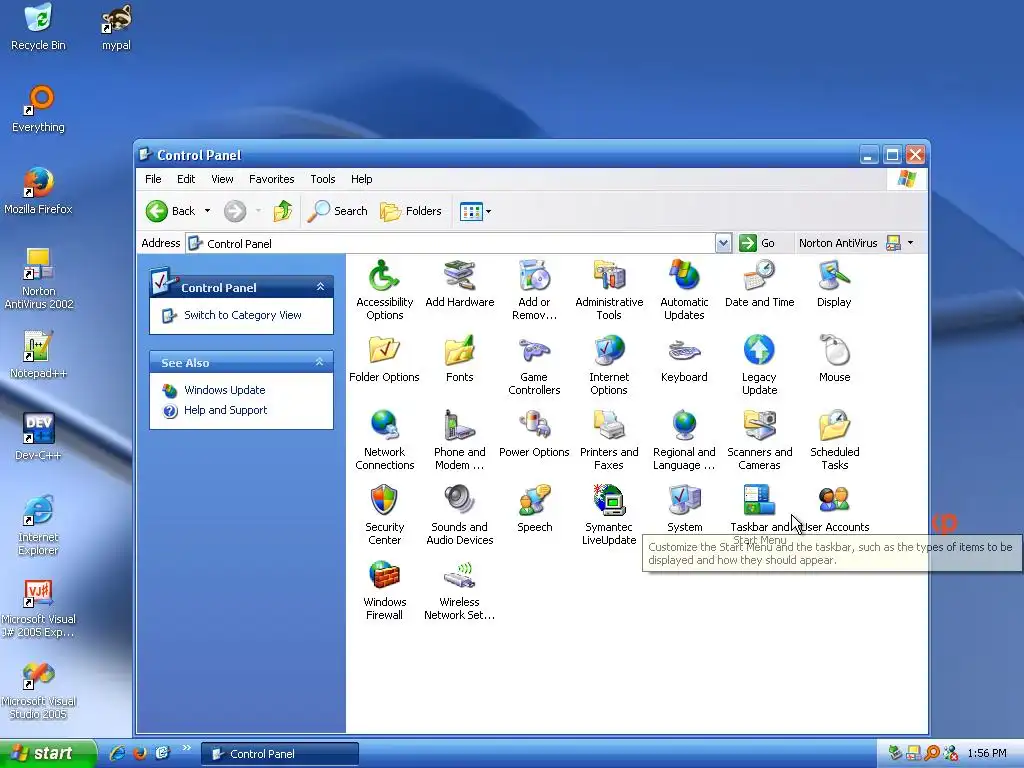Go up one folder level

(283, 211)
